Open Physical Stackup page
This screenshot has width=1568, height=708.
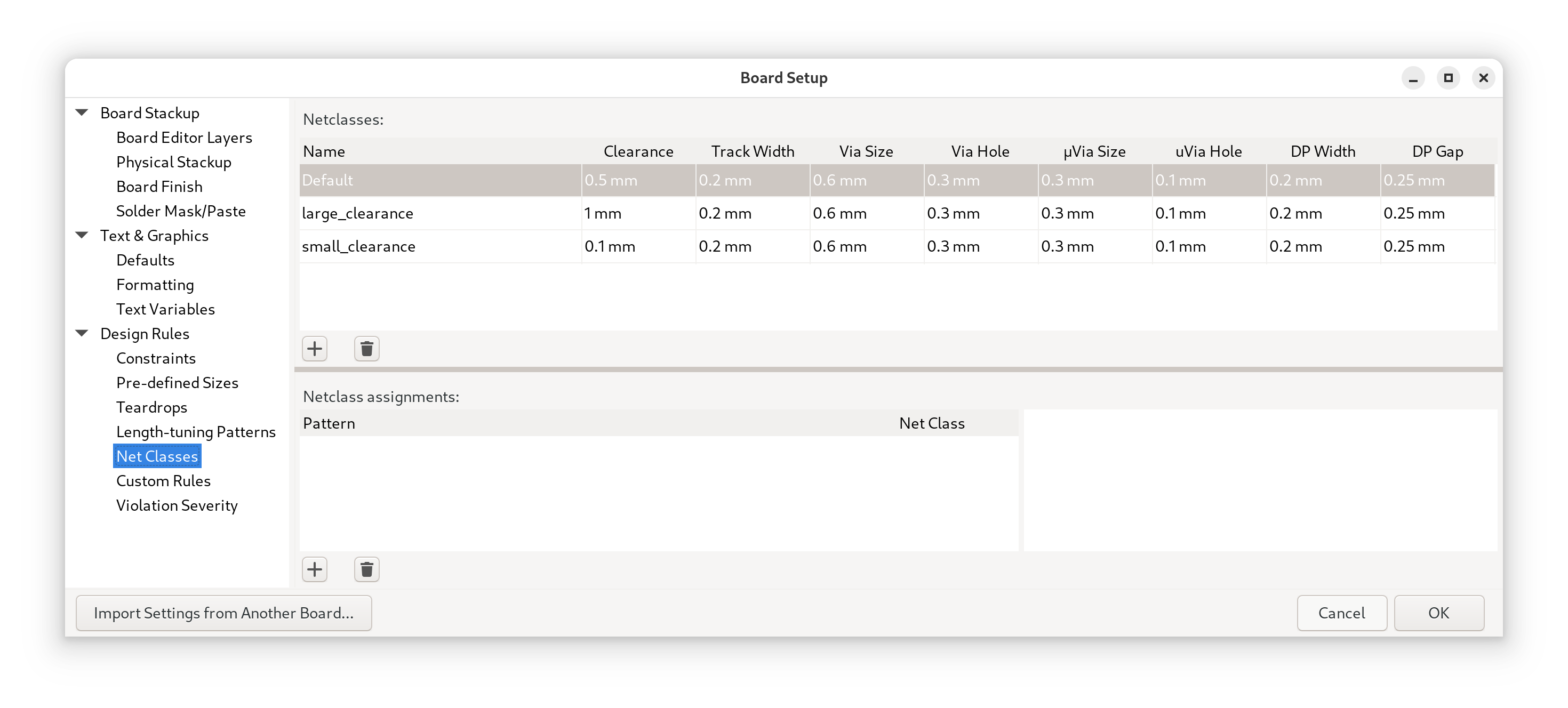(173, 162)
